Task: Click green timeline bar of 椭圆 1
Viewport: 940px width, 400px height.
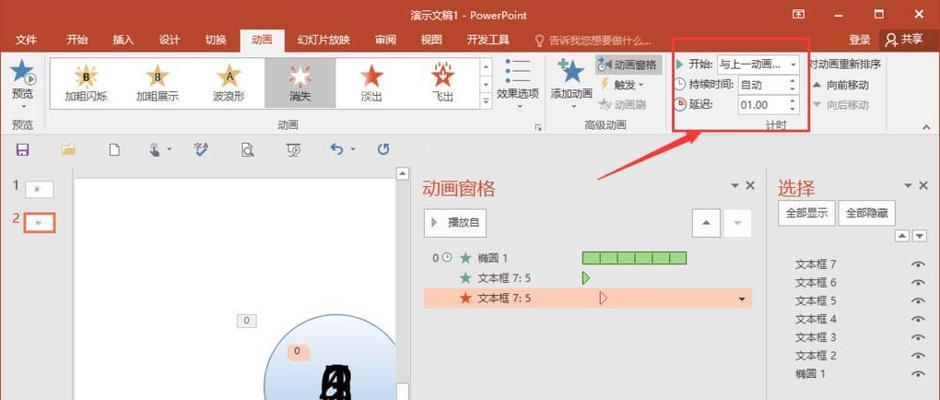Action: pyautogui.click(x=634, y=258)
